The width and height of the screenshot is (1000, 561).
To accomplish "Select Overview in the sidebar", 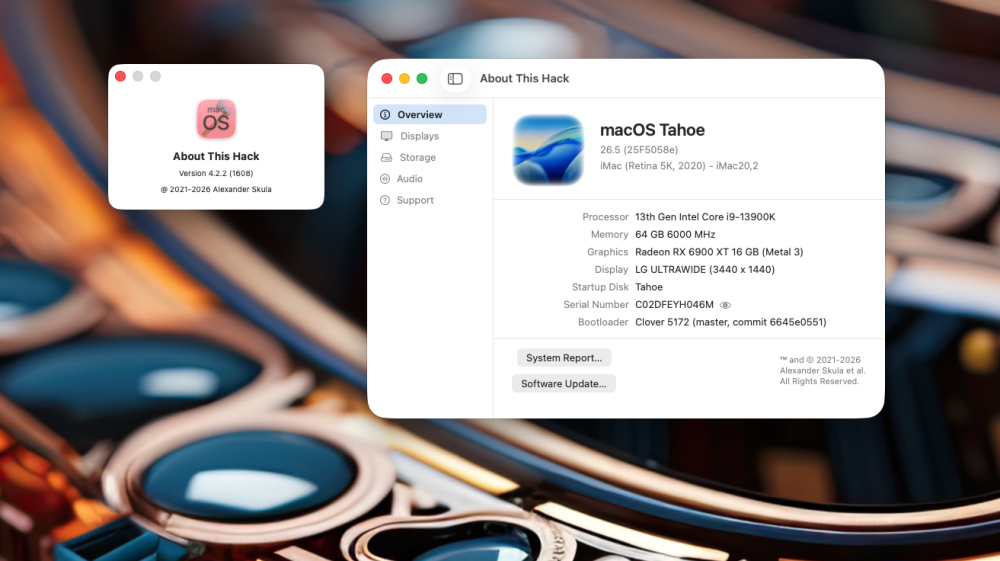I will click(430, 115).
